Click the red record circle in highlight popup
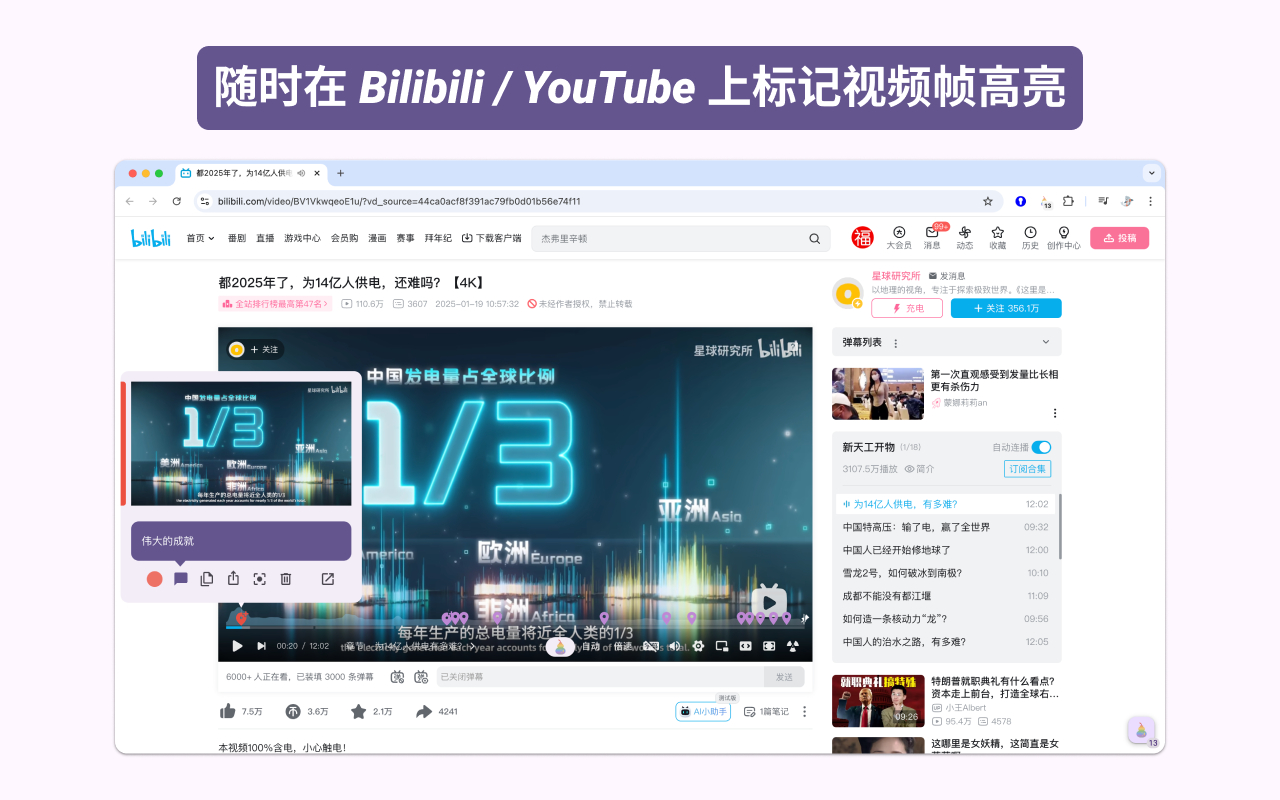 pyautogui.click(x=154, y=579)
